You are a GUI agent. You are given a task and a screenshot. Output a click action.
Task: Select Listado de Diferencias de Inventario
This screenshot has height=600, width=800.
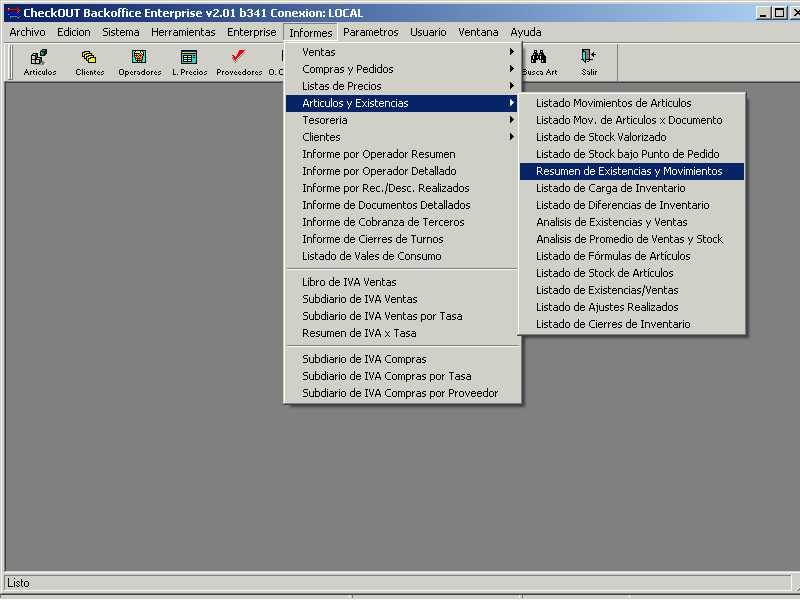click(632, 205)
